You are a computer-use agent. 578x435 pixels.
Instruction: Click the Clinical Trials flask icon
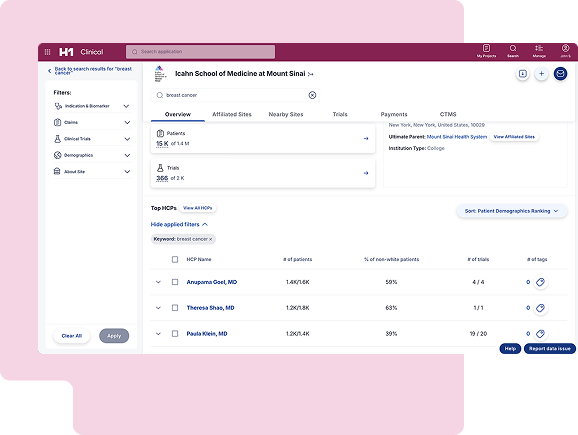(x=58, y=139)
